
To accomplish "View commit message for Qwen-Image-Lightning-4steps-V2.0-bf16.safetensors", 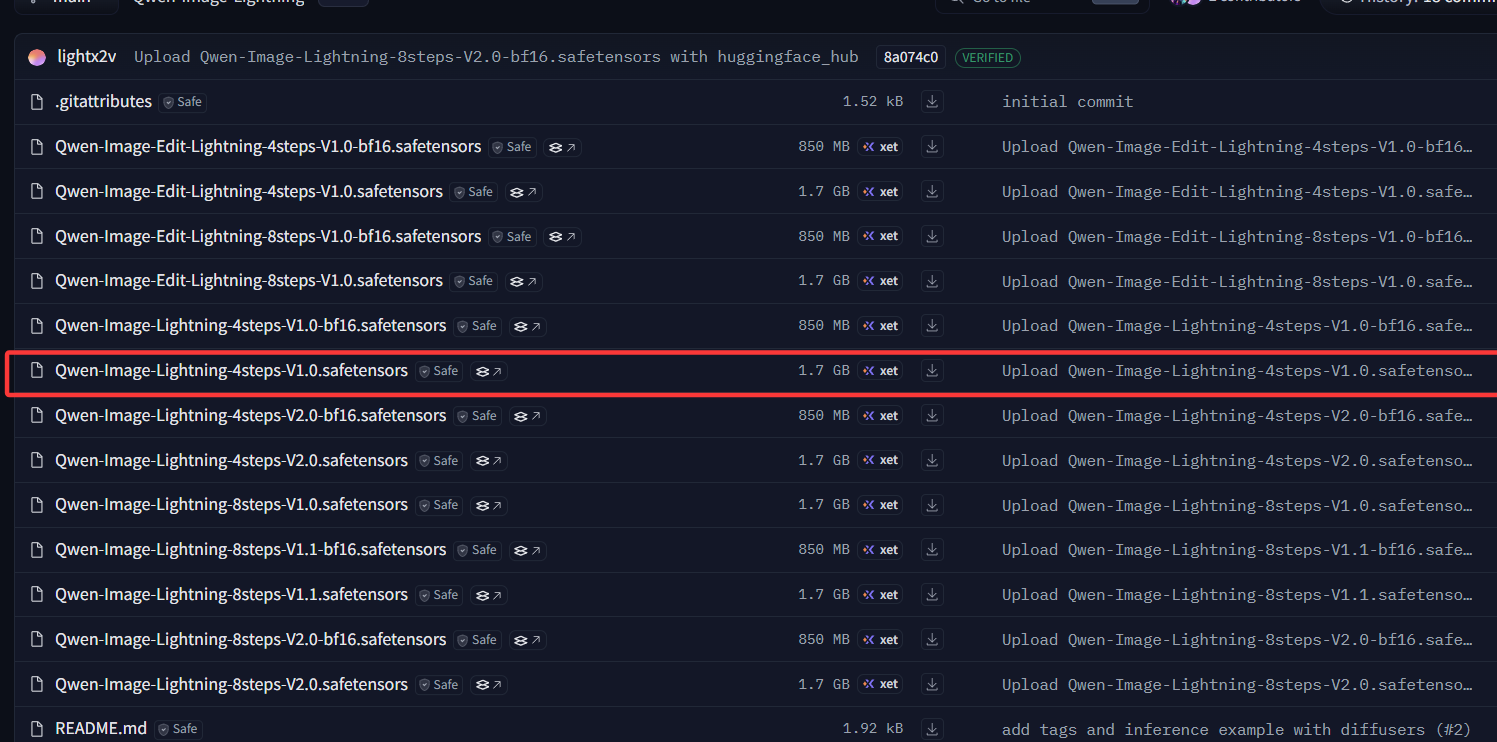I will (1237, 416).
